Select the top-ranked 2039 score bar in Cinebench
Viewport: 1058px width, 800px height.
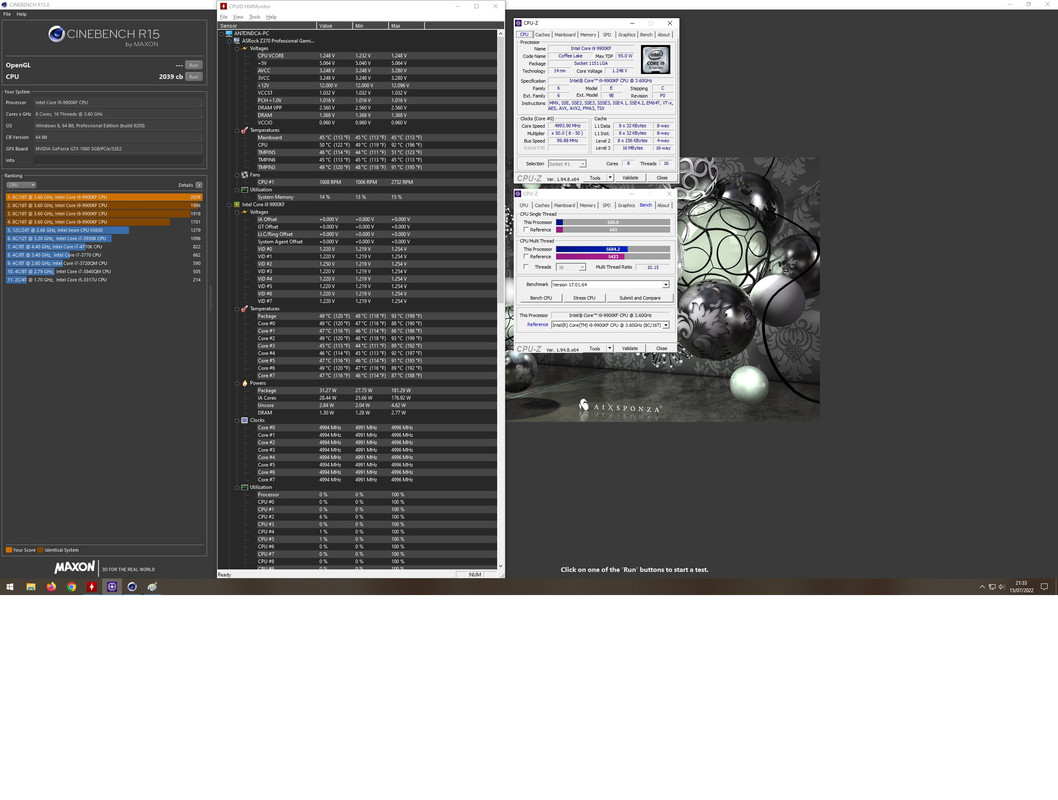pyautogui.click(x=104, y=197)
